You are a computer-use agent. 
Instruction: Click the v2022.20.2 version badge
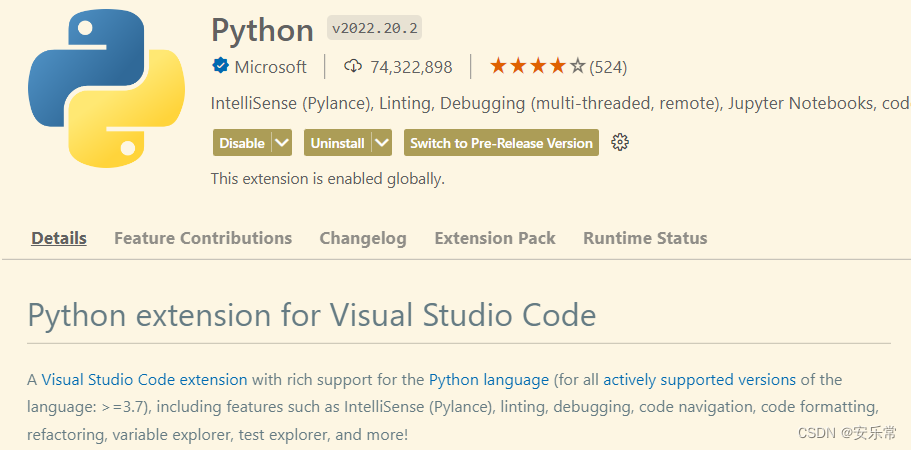click(374, 29)
